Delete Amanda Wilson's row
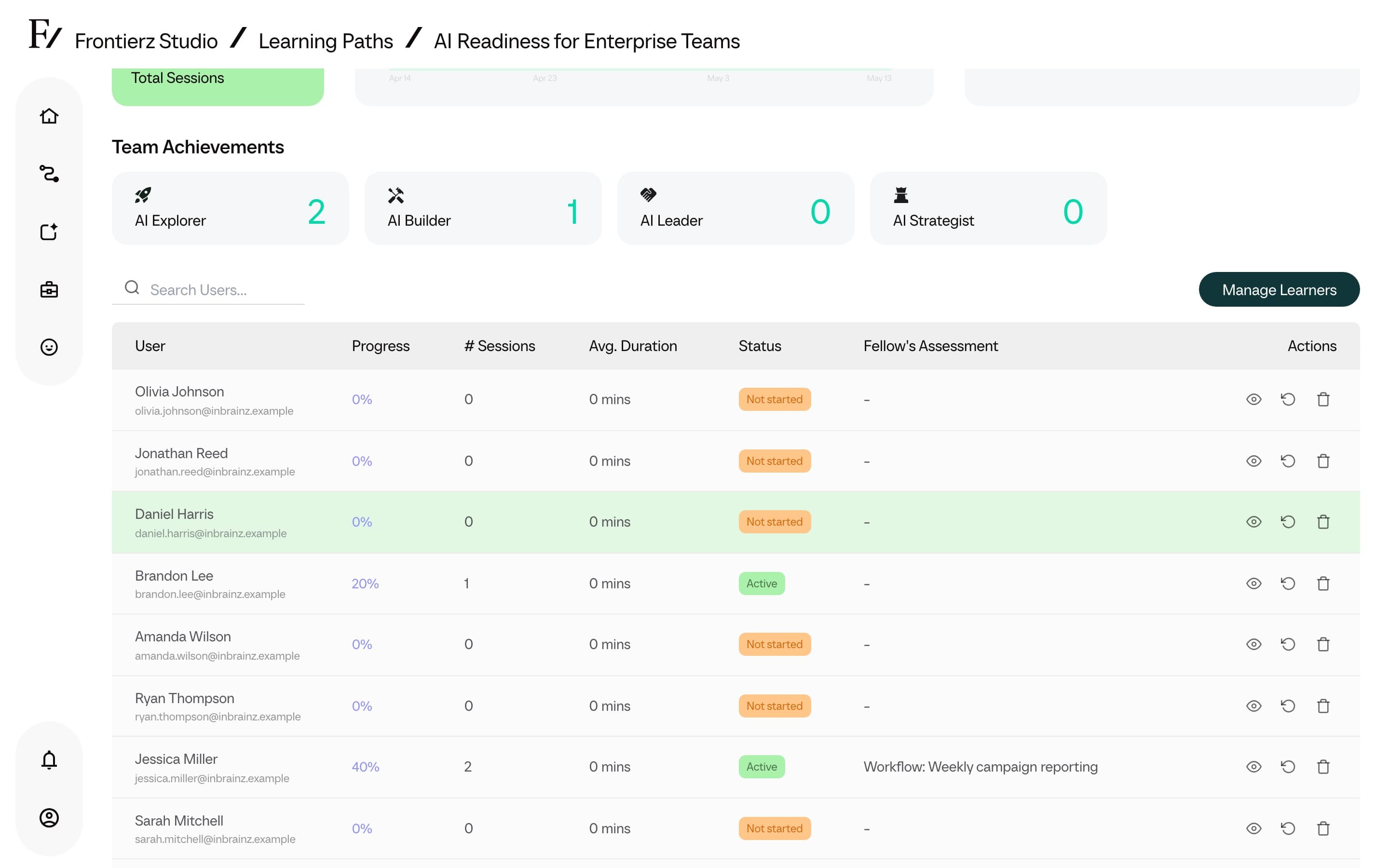This screenshot has width=1389, height=868. click(1323, 644)
